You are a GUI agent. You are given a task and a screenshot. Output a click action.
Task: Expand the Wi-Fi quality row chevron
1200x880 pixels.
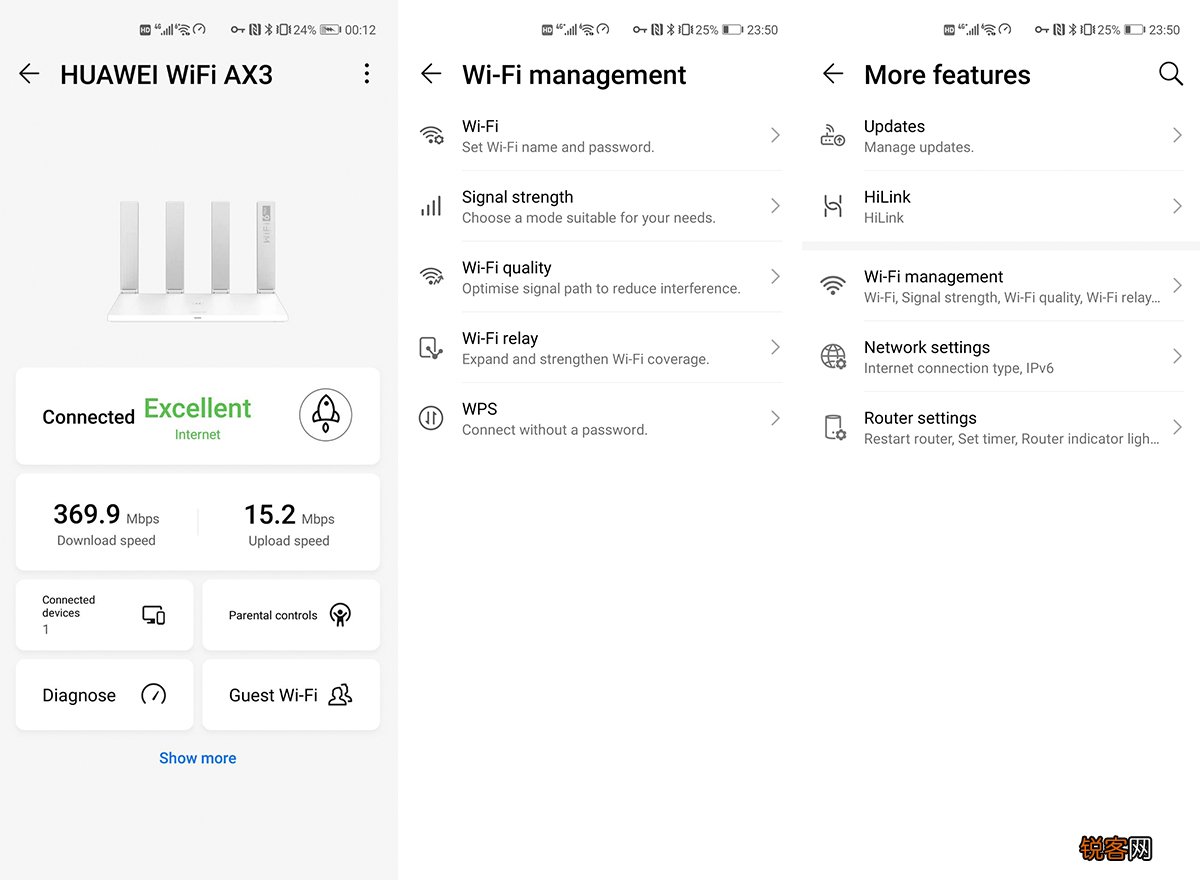coord(775,276)
